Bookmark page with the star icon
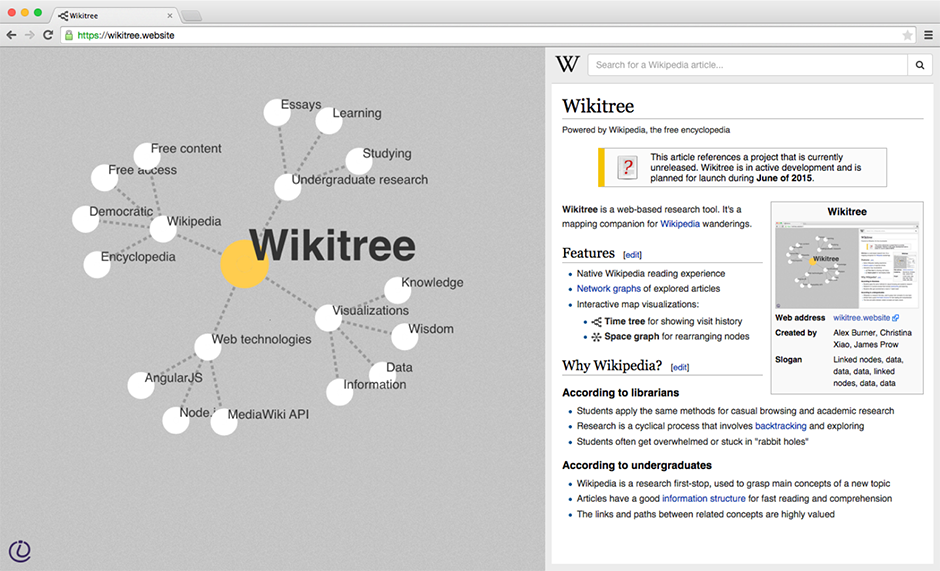Screen dimensions: 940x571 point(908,35)
